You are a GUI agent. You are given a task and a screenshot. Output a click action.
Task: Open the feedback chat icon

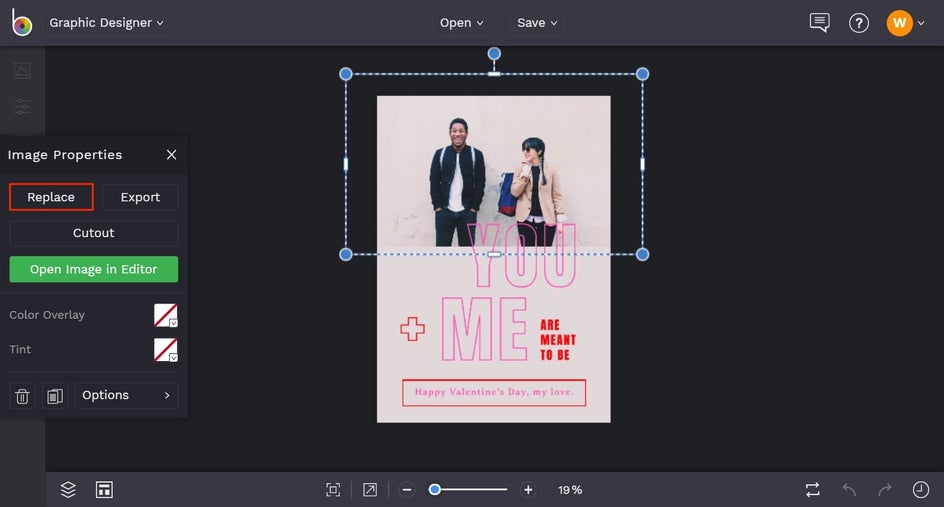819,23
